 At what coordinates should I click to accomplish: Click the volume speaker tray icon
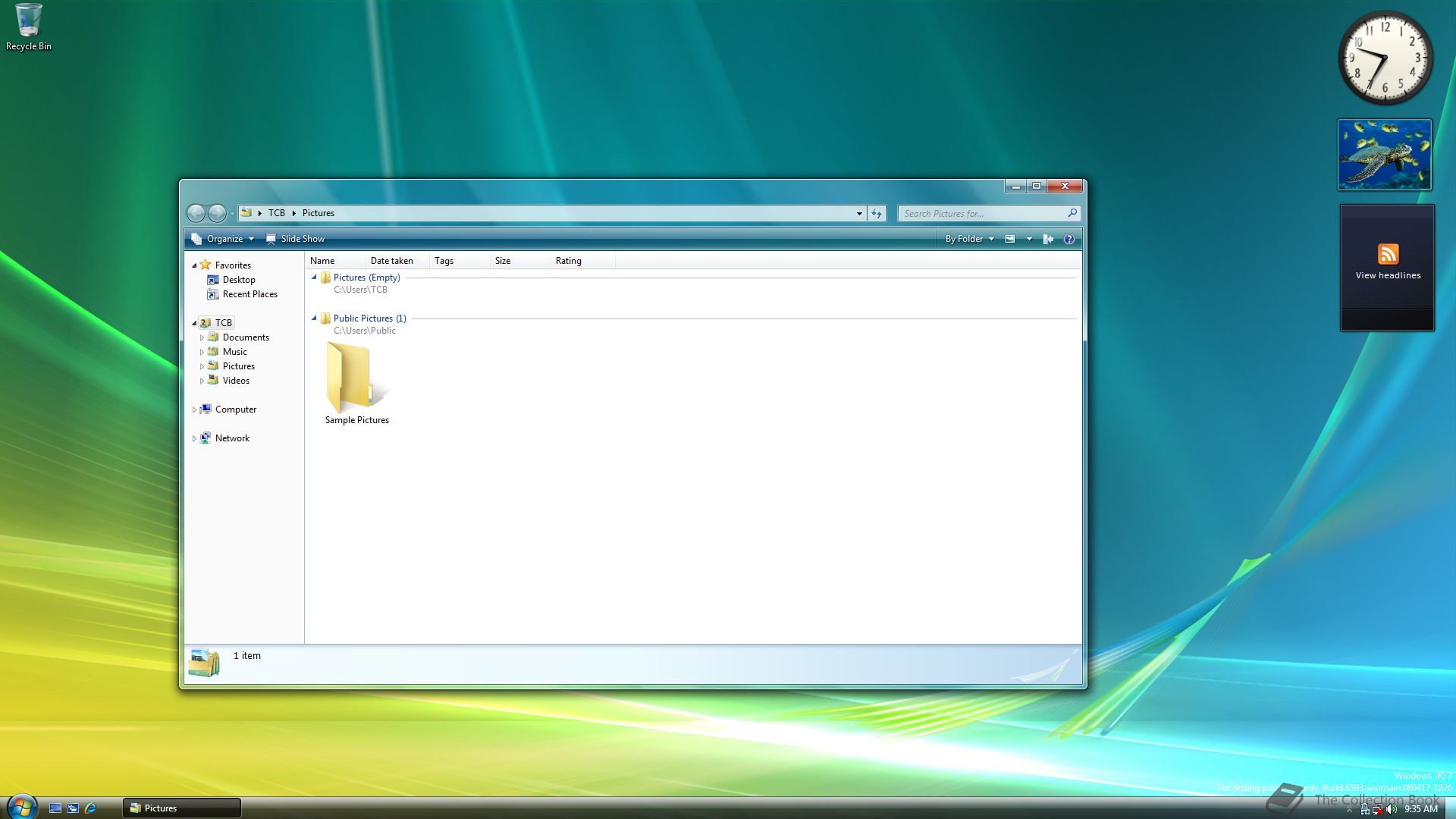[x=1391, y=809]
